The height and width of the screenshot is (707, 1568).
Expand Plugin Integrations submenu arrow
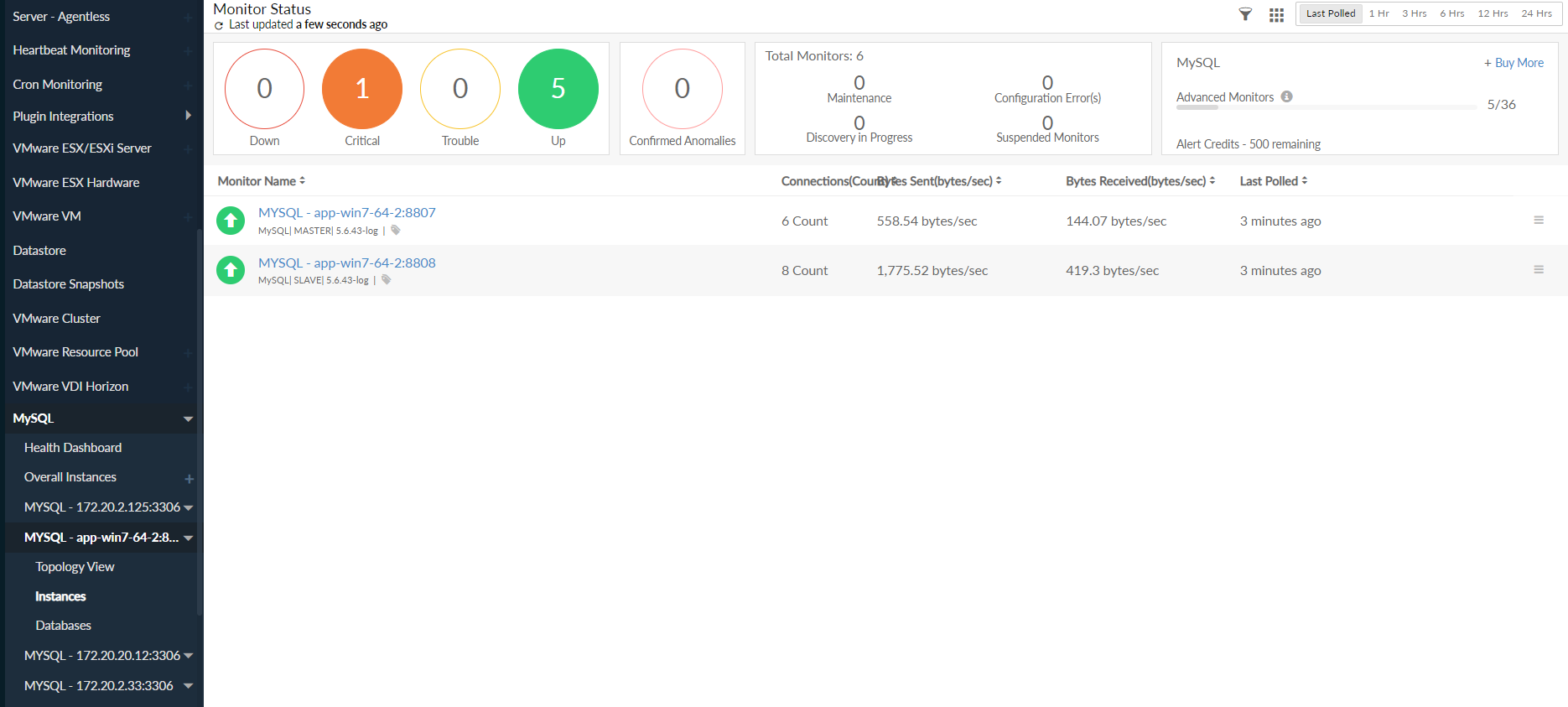tap(188, 116)
